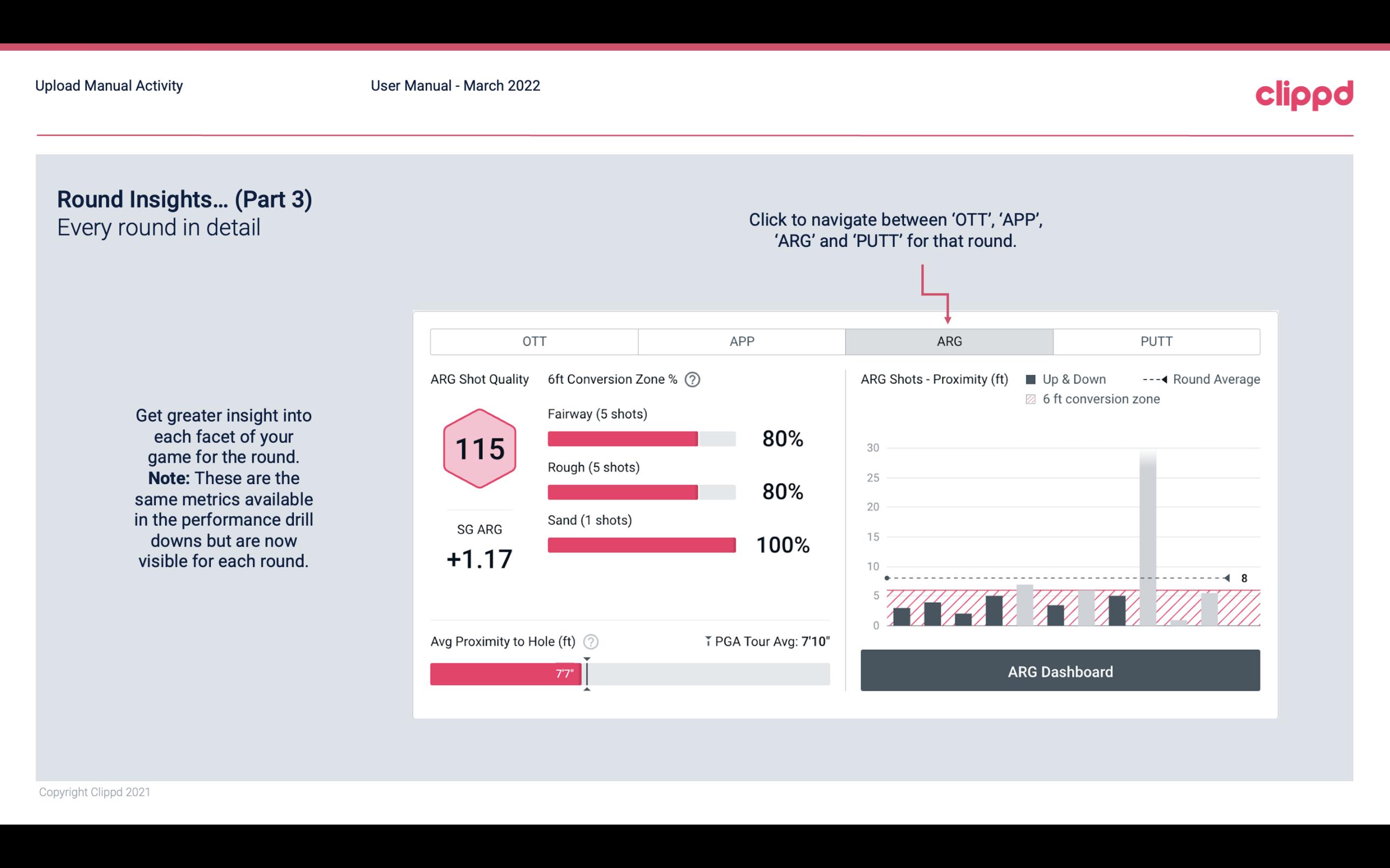Select the Up & Down legend icon

tap(1033, 379)
